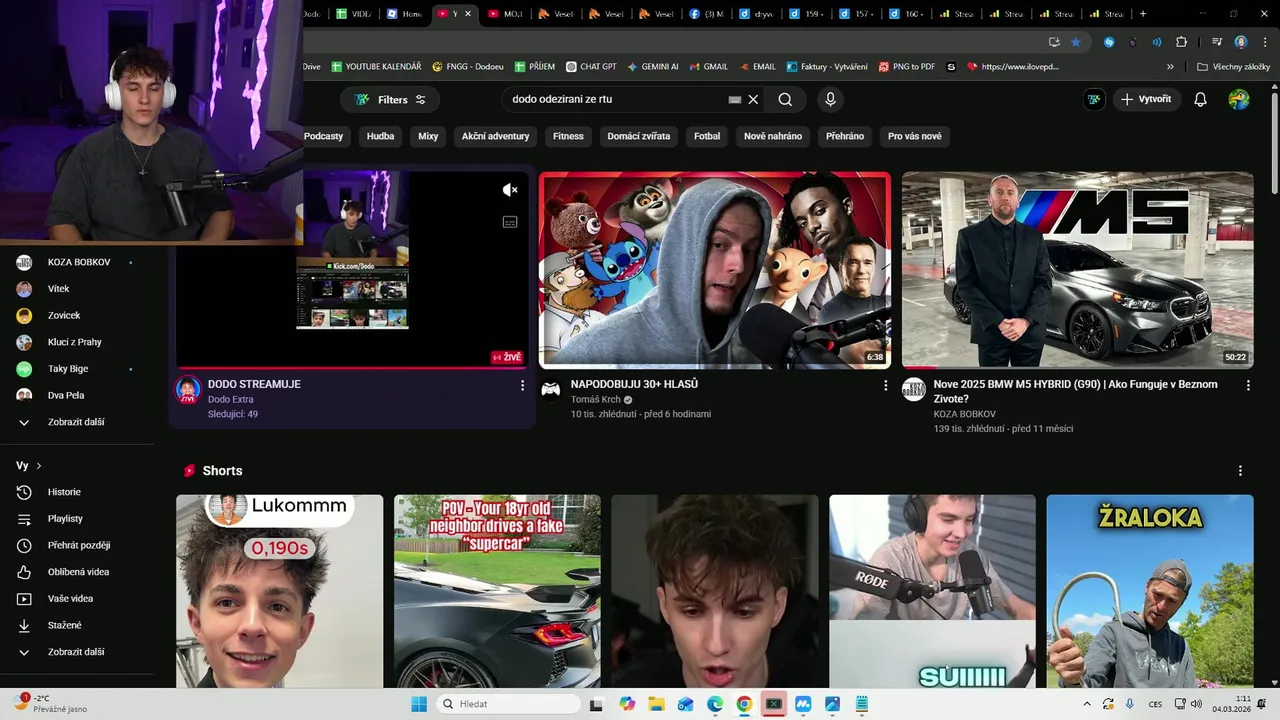
Task: Open the NAPODOBUJU 30+ HLASŮ thumbnail
Action: 715,270
